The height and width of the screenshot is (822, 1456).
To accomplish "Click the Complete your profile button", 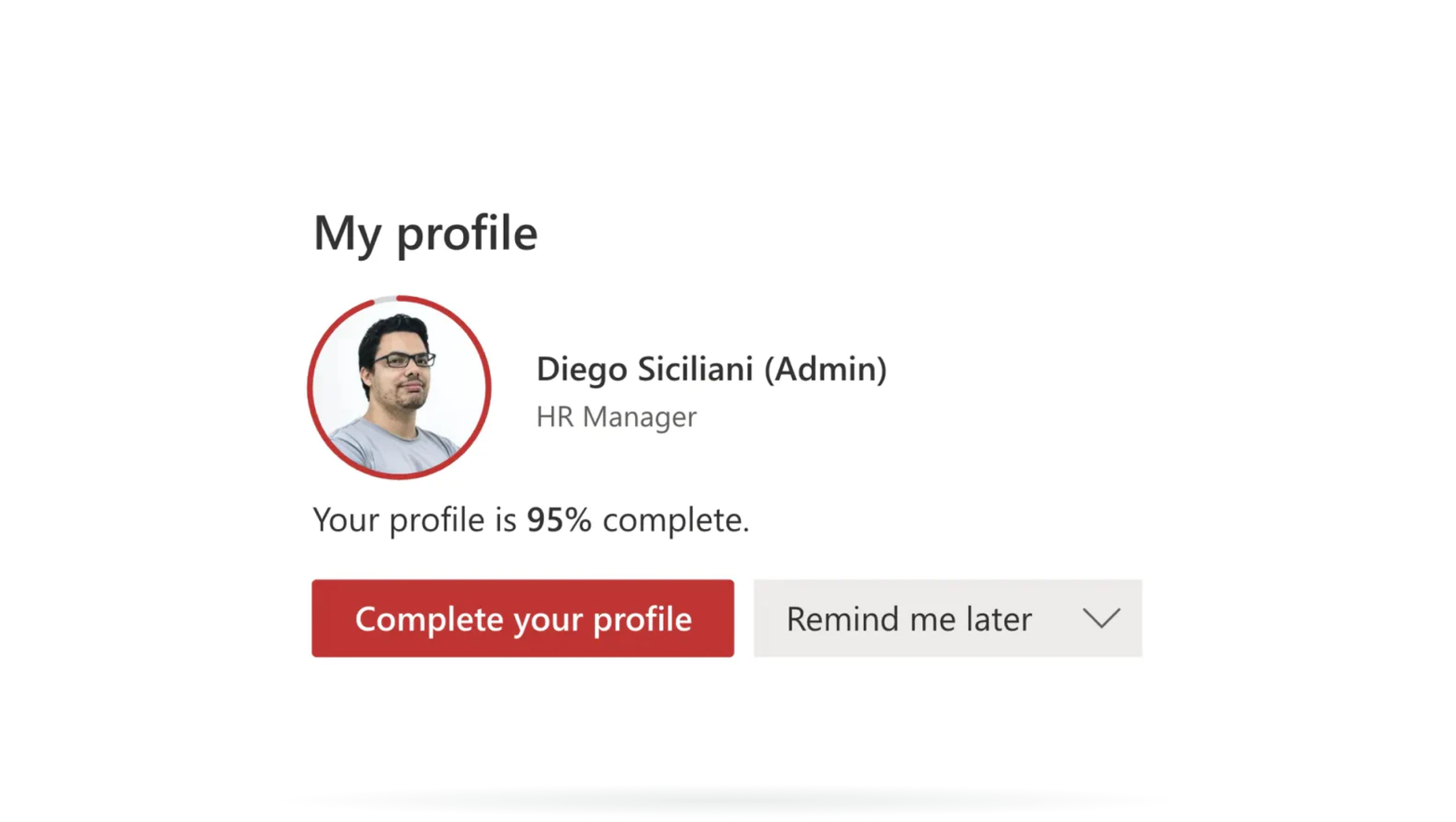I will (522, 618).
